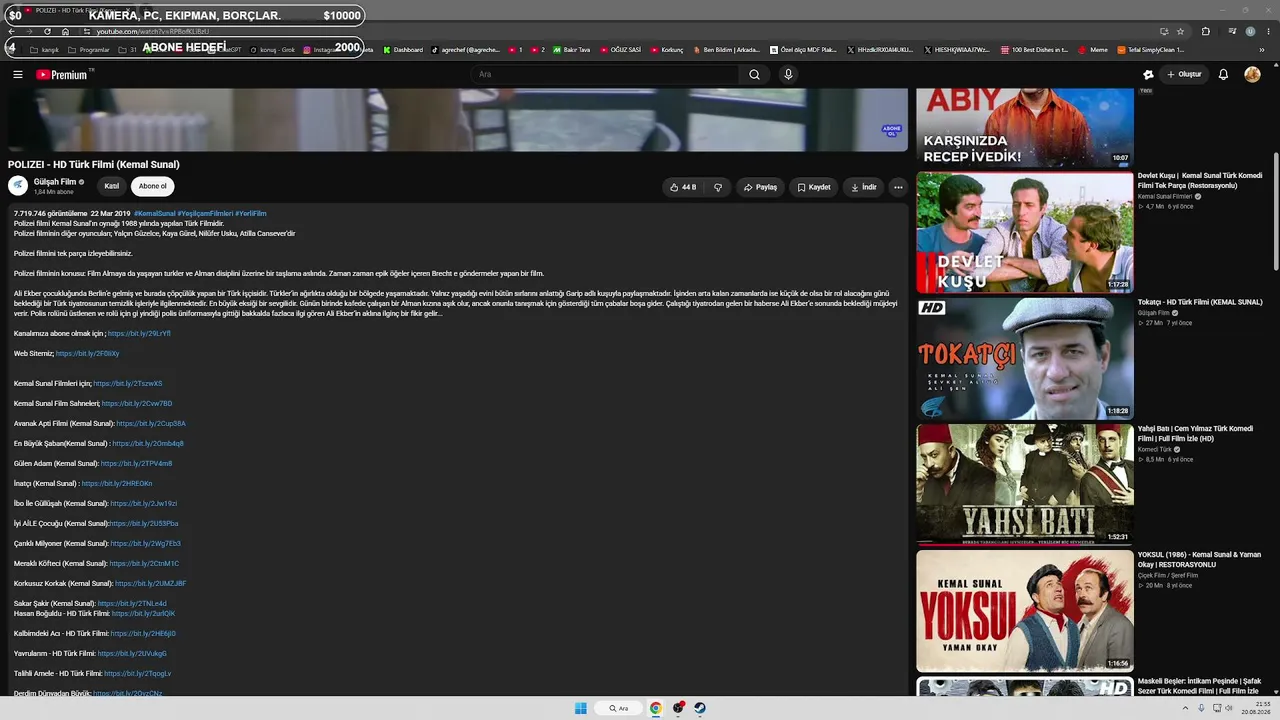Image resolution: width=1280 pixels, height=720 pixels.
Task: Open the Avanak Apti Filmi link
Action: [x=151, y=424]
